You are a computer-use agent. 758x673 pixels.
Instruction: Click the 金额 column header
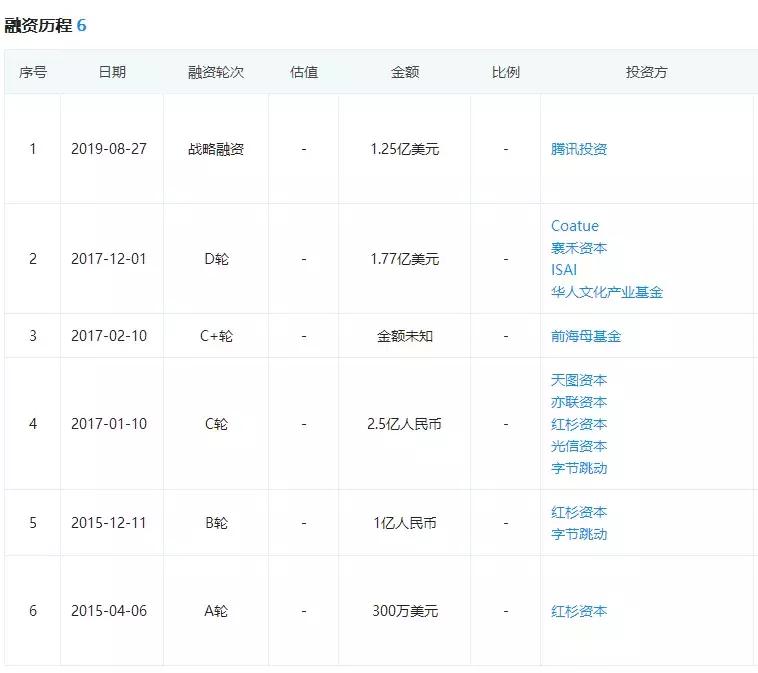405,73
